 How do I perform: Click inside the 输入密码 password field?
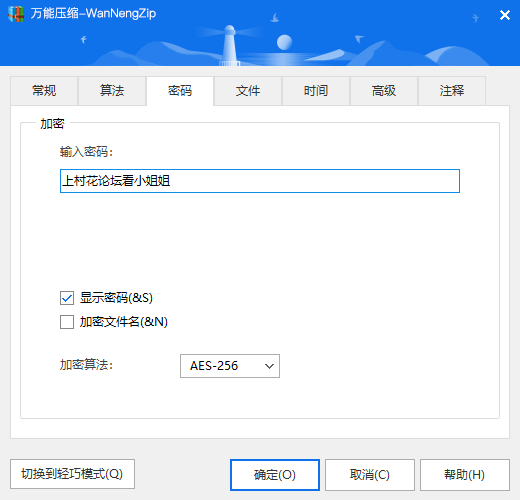pos(260,181)
